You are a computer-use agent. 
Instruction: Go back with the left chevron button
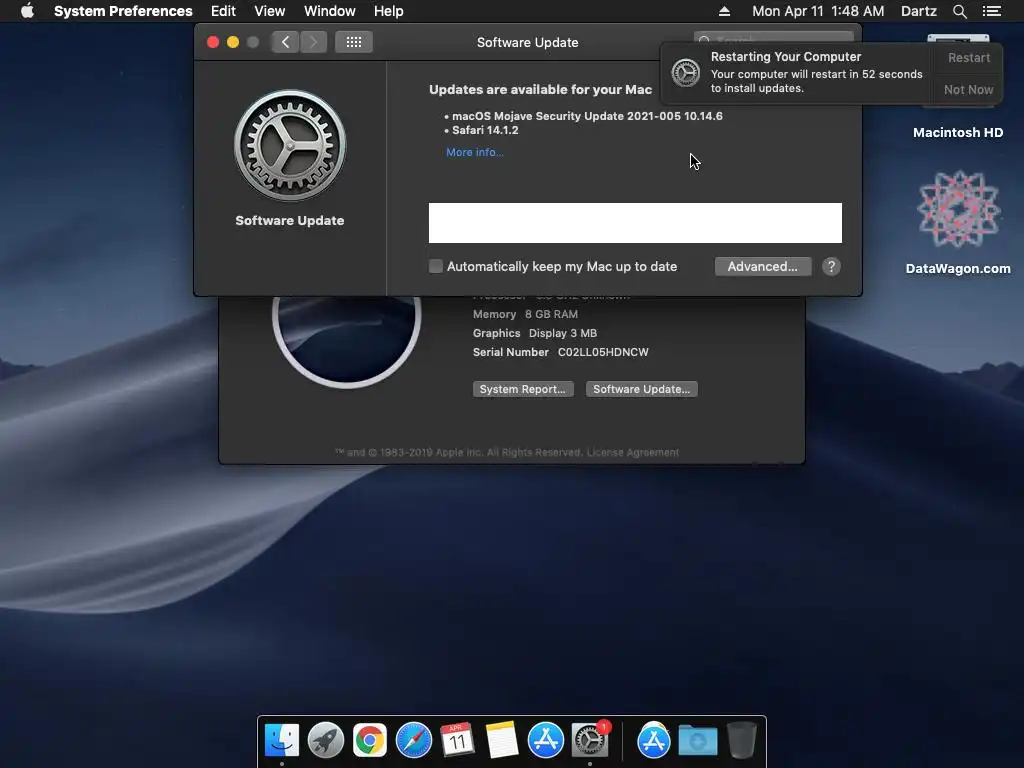pos(285,42)
